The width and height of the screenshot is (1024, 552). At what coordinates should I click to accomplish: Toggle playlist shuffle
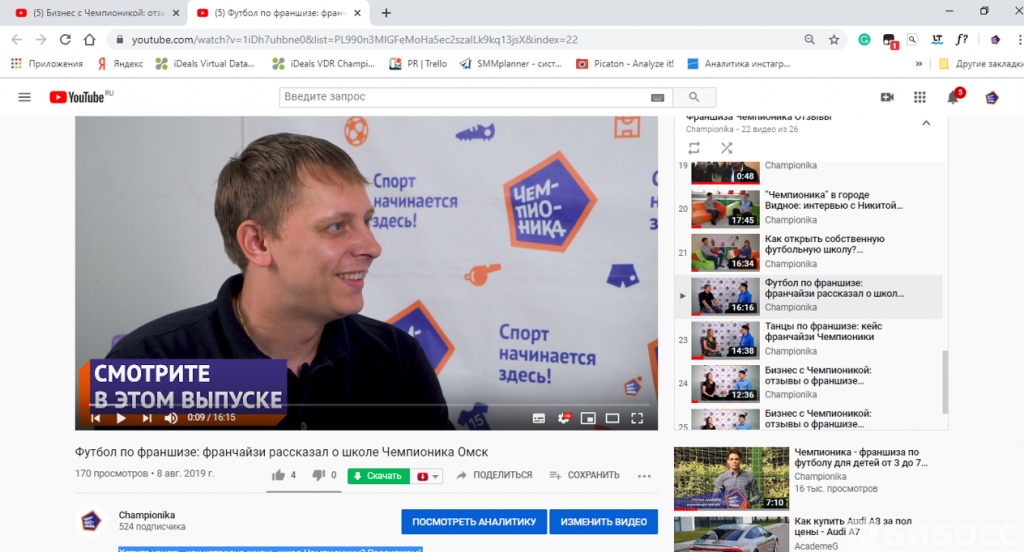[x=726, y=148]
